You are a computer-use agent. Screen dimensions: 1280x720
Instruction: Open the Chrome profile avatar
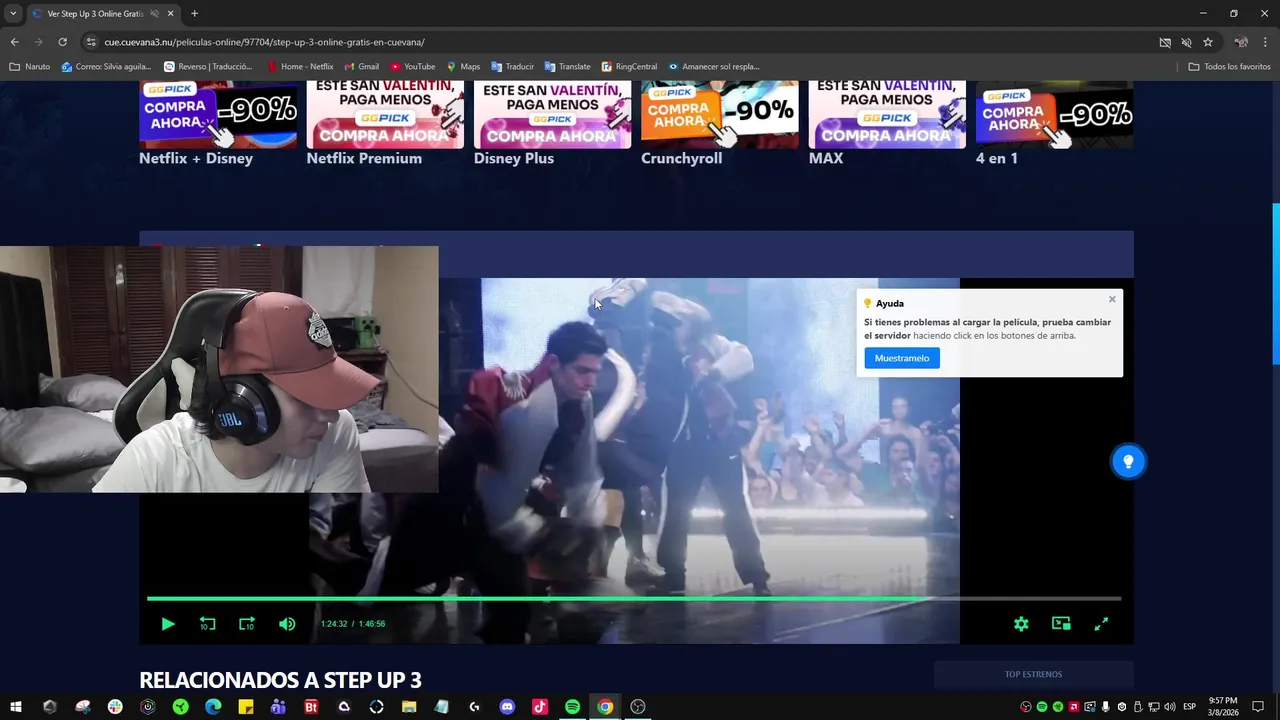click(x=1241, y=42)
